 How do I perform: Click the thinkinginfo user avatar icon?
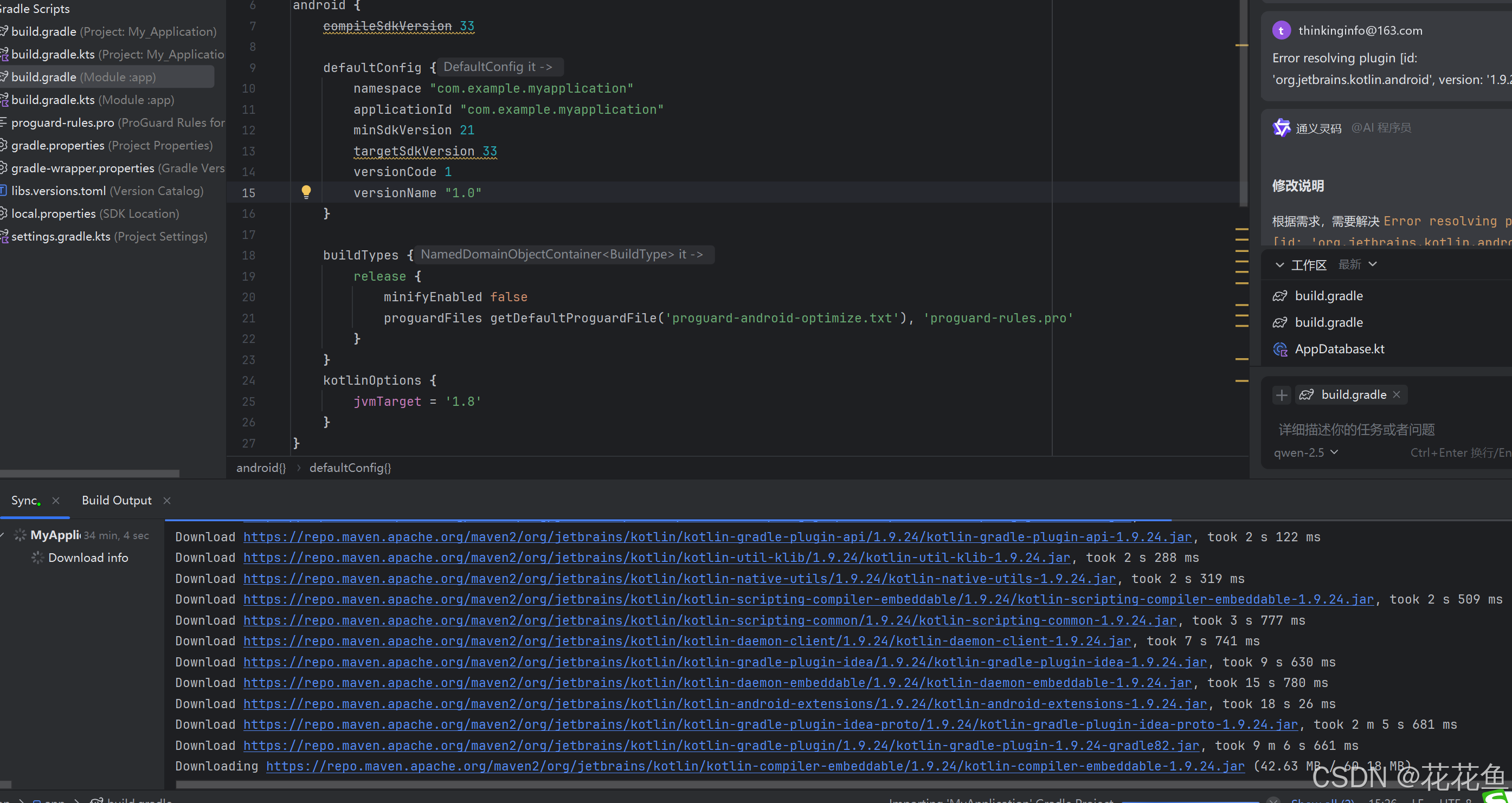tap(1282, 30)
